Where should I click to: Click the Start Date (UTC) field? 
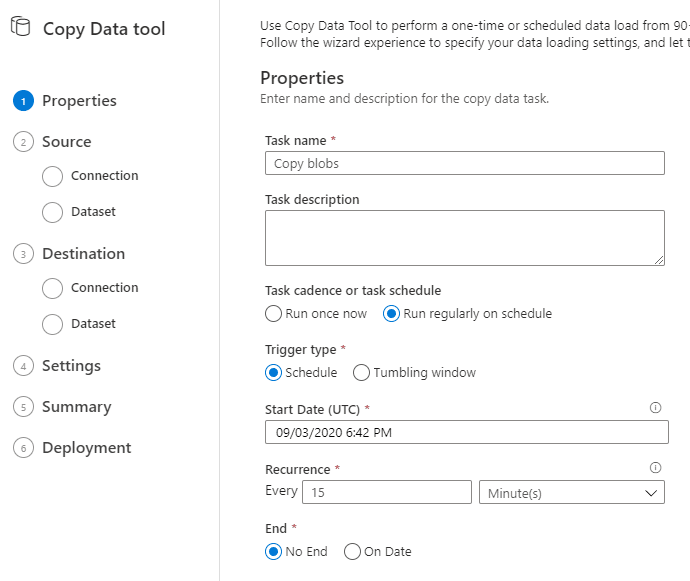467,432
